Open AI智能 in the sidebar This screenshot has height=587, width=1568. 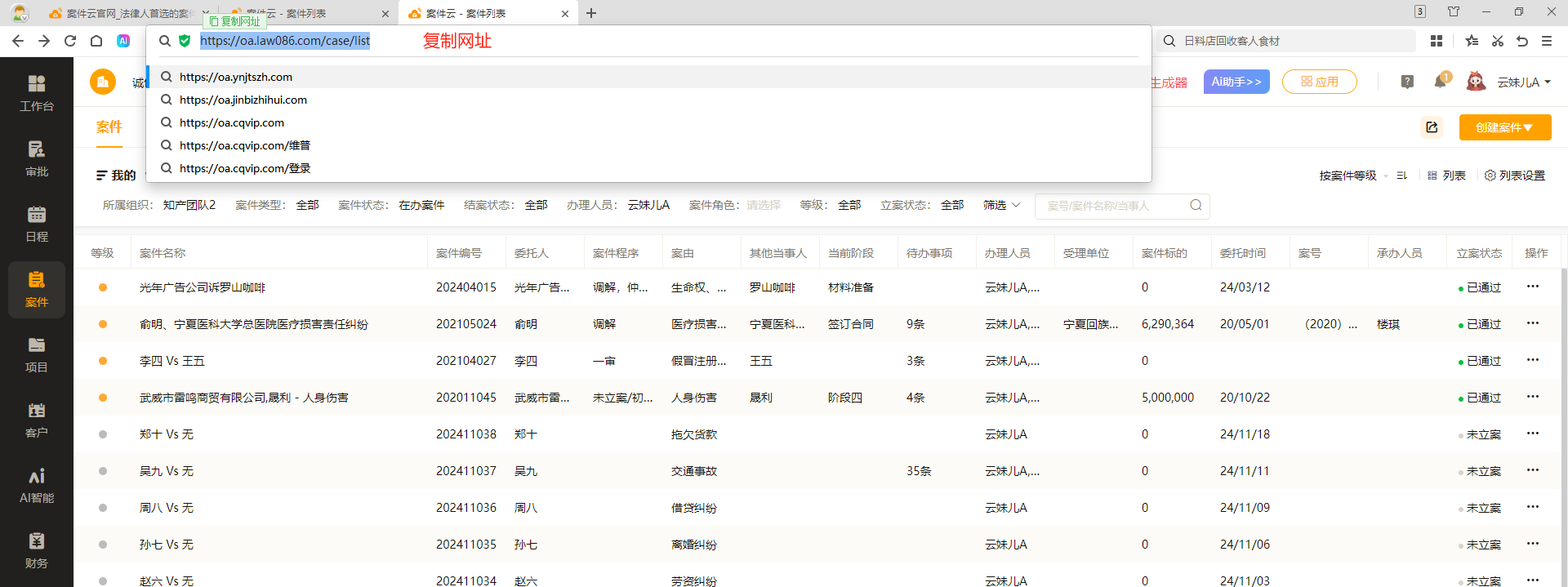point(37,485)
